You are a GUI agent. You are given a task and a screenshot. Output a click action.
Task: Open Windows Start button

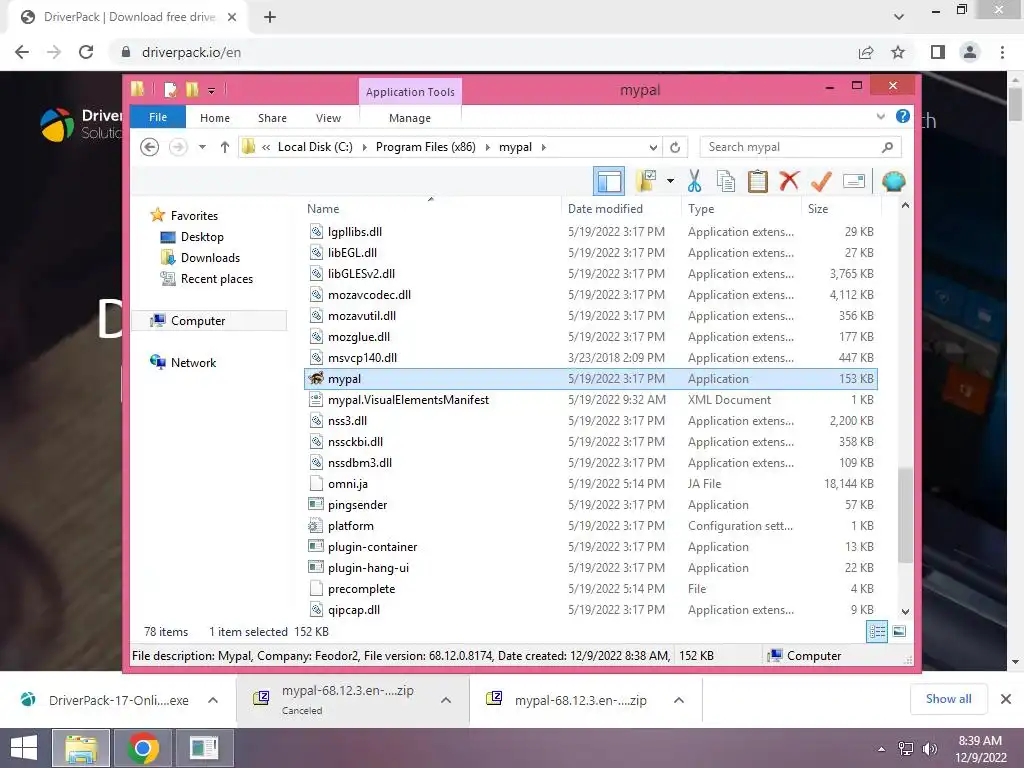pos(24,748)
